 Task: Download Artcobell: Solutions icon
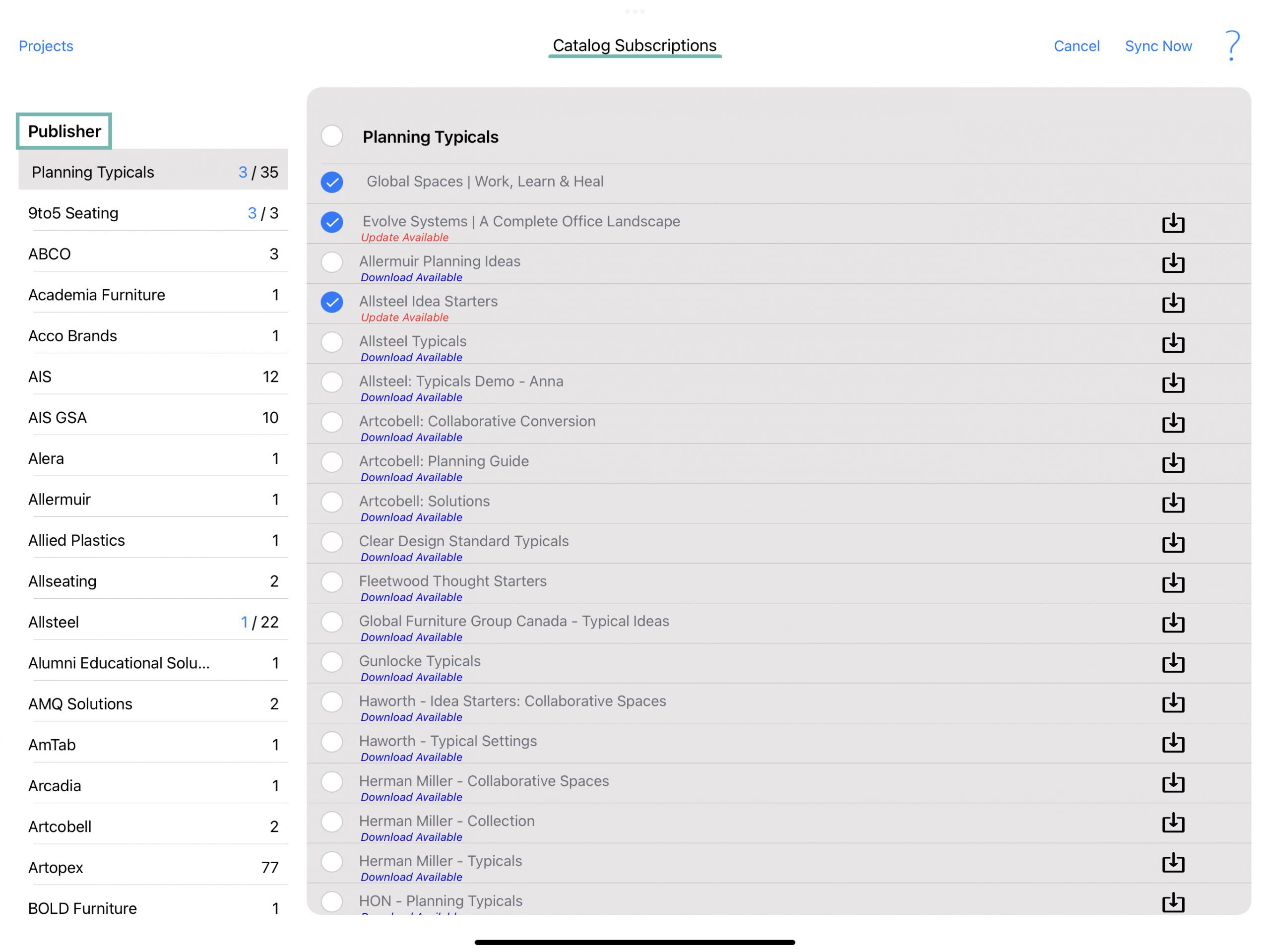click(1173, 503)
